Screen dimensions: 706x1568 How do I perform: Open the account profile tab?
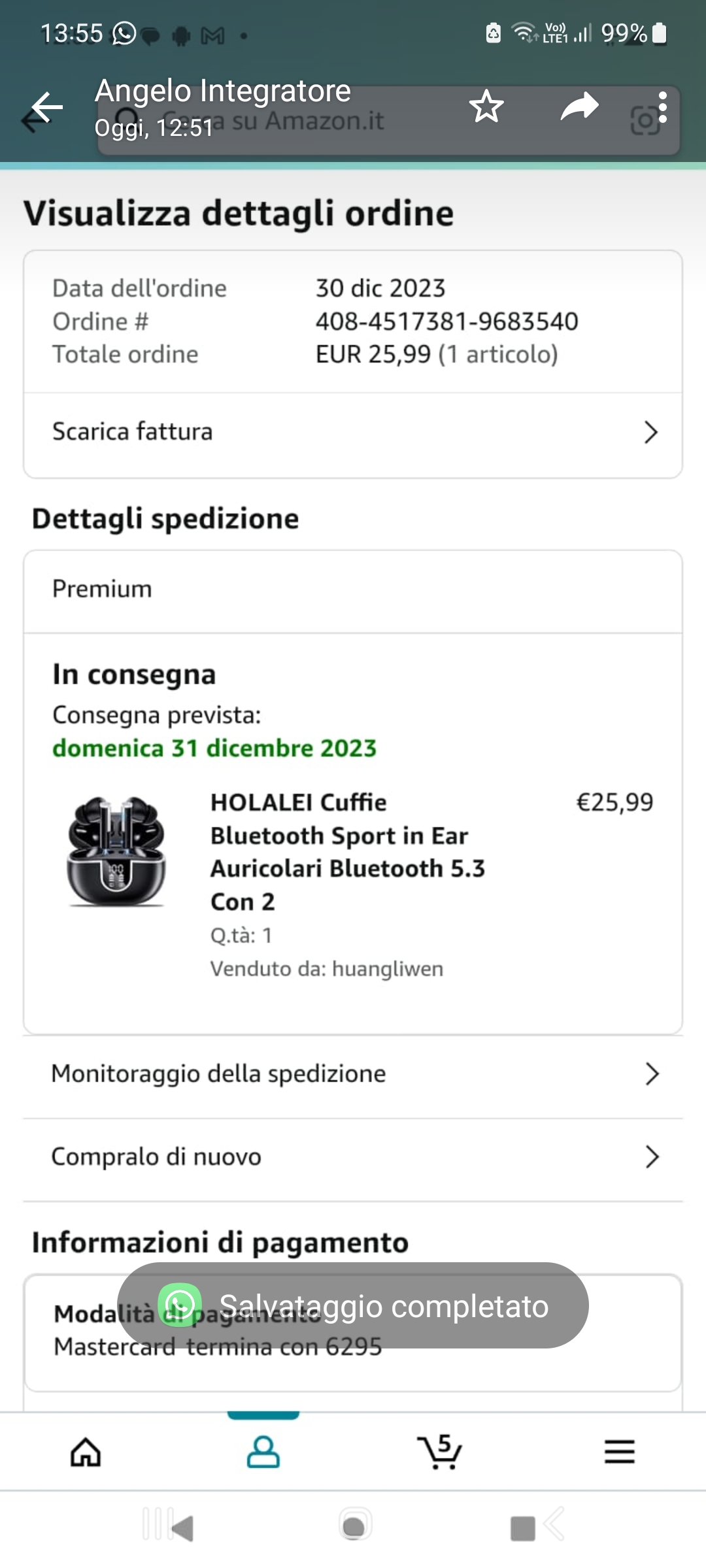(263, 1452)
